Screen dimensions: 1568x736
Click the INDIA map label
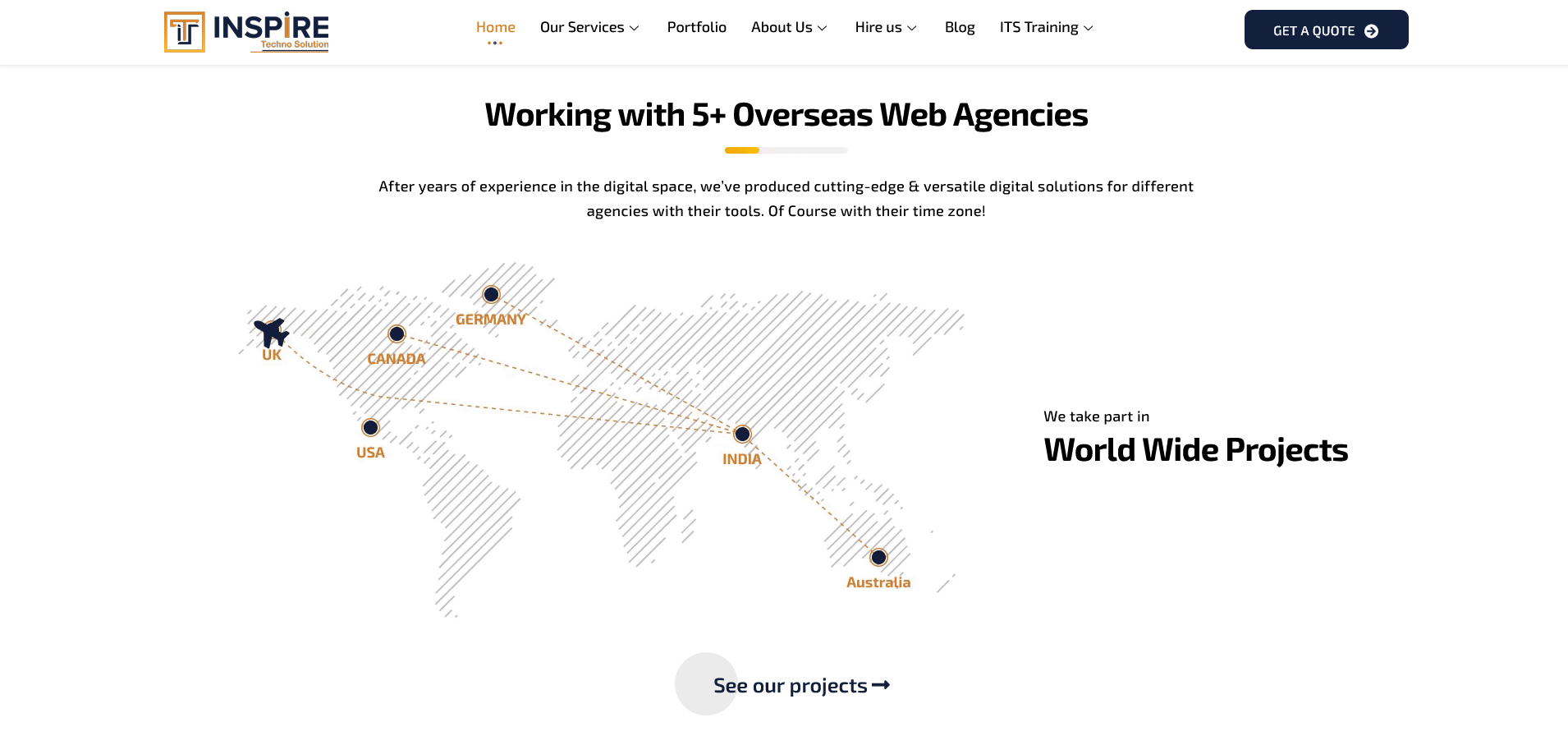pos(742,459)
